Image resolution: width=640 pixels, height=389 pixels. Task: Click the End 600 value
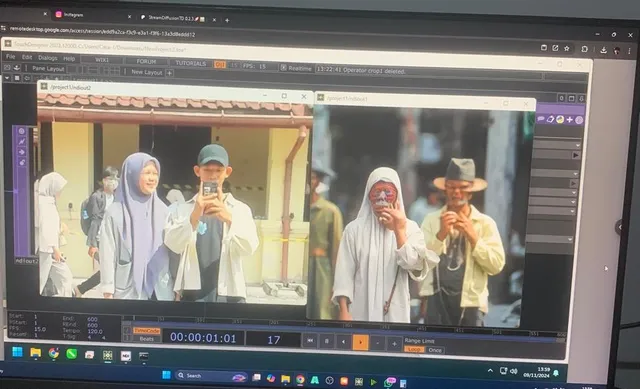tap(92, 319)
